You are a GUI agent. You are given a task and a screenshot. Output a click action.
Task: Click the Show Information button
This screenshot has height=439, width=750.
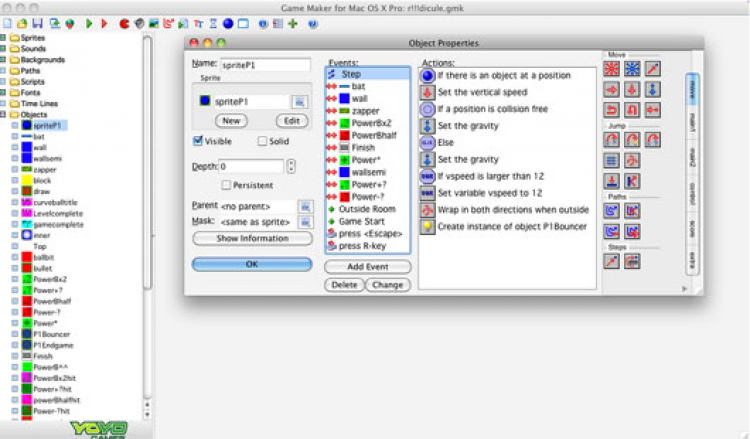click(x=253, y=238)
